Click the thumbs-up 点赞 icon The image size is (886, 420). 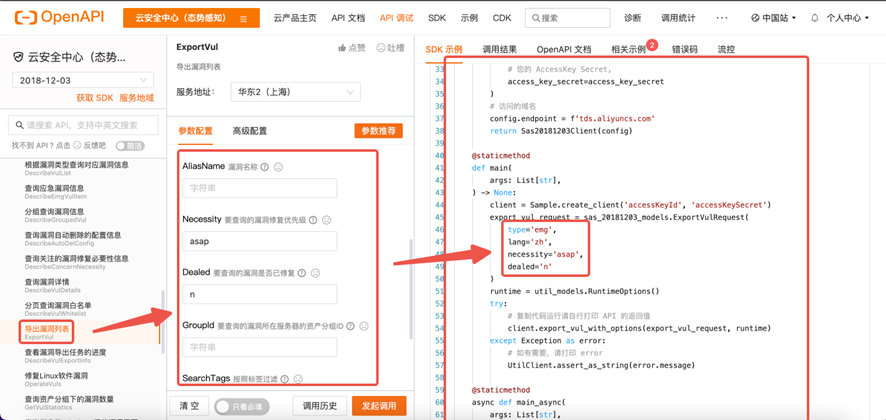[341, 48]
